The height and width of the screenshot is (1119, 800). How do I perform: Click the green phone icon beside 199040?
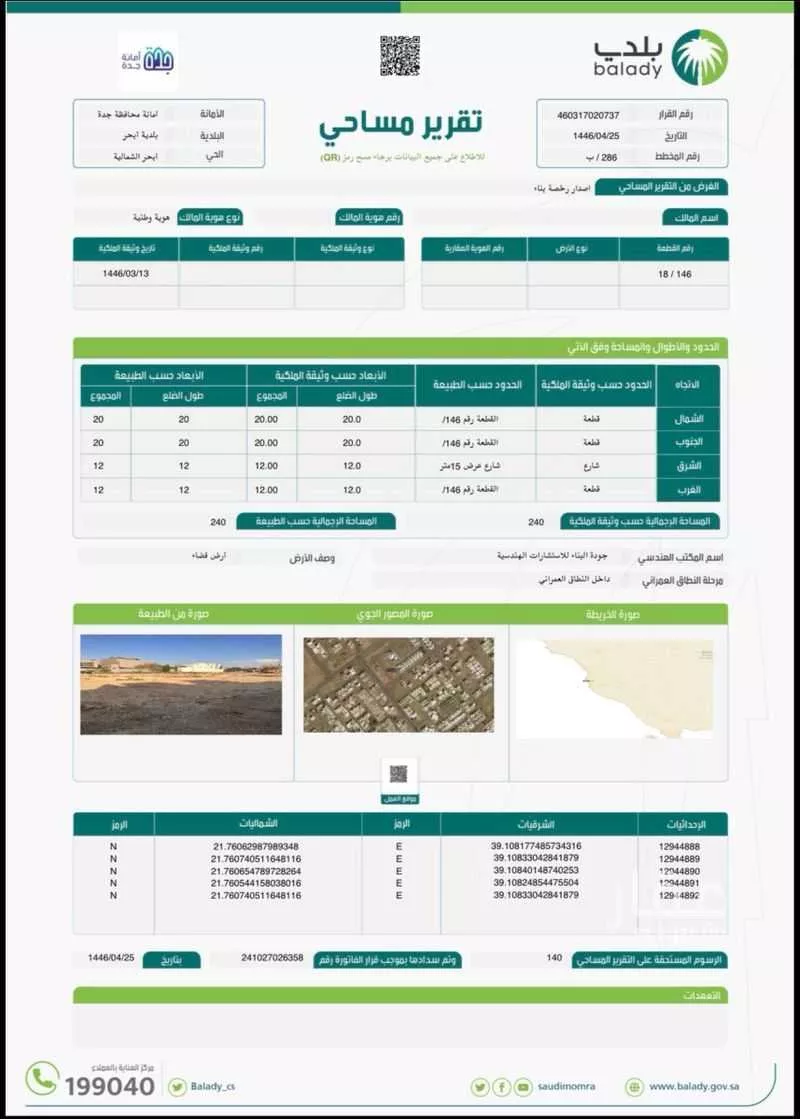pos(42,1082)
